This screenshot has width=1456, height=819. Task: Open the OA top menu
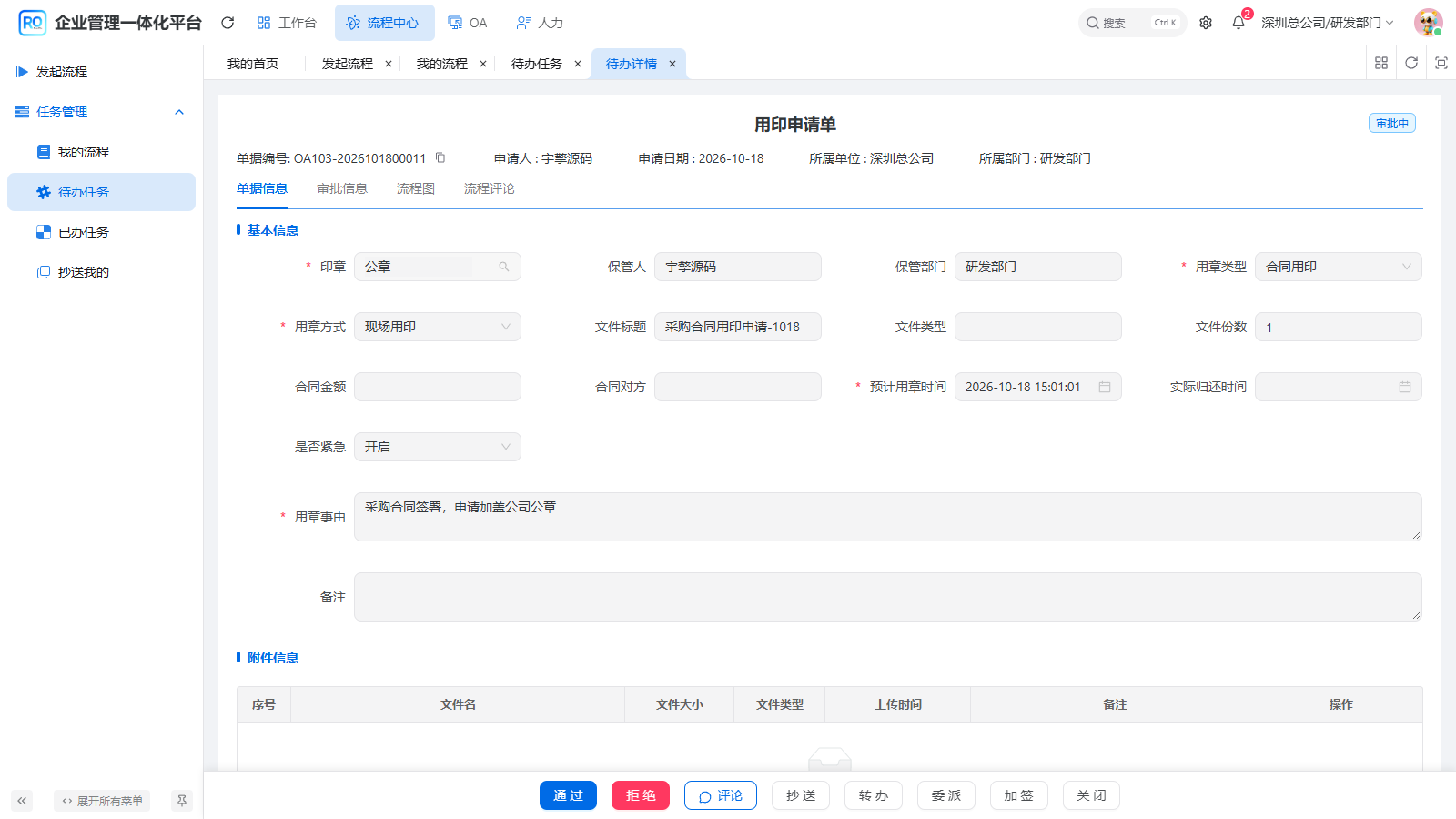468,23
